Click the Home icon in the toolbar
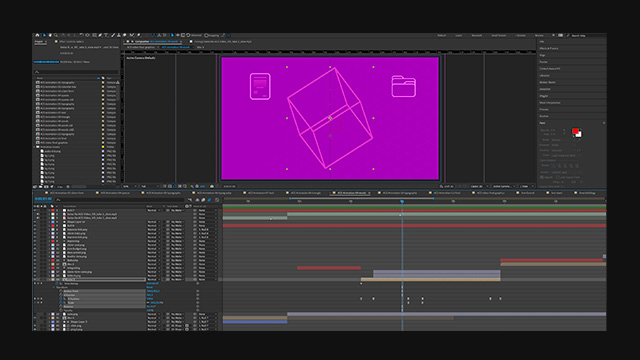Screen dimensions: 640x360 pyautogui.click(x=37, y=36)
